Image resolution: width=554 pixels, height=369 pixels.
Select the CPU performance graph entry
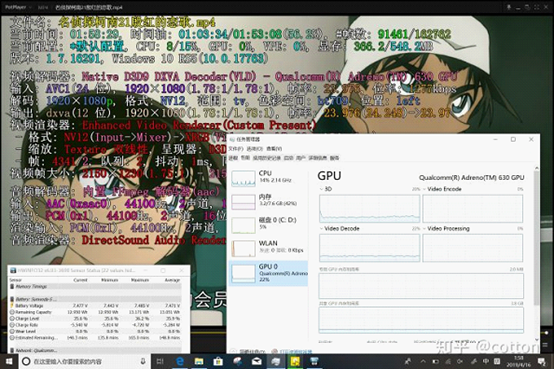coord(268,177)
